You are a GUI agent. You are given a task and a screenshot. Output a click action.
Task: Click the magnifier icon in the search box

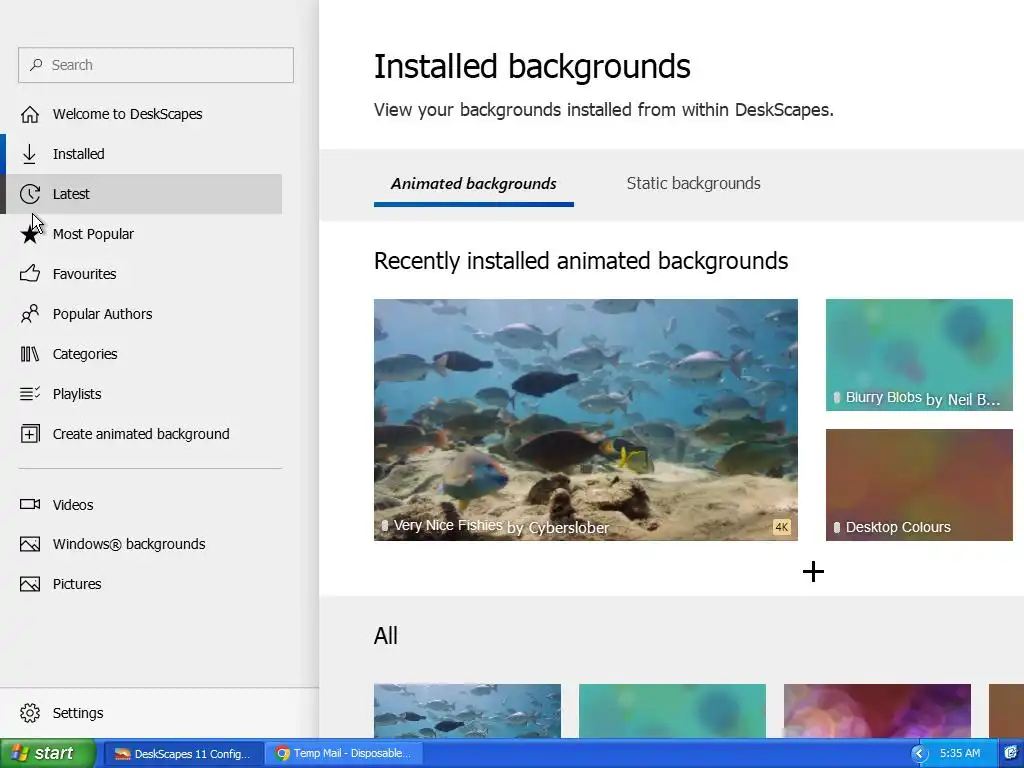(x=36, y=65)
